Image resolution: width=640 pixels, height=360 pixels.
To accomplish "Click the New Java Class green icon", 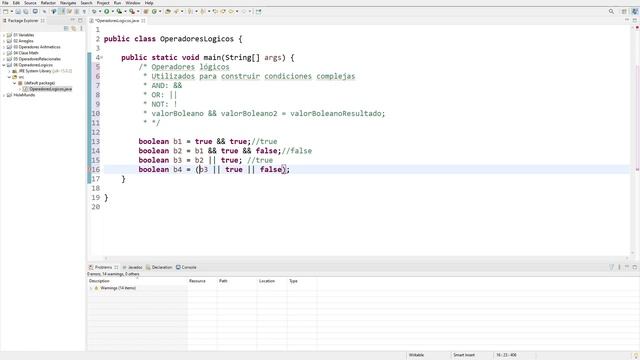I will pos(155,11).
